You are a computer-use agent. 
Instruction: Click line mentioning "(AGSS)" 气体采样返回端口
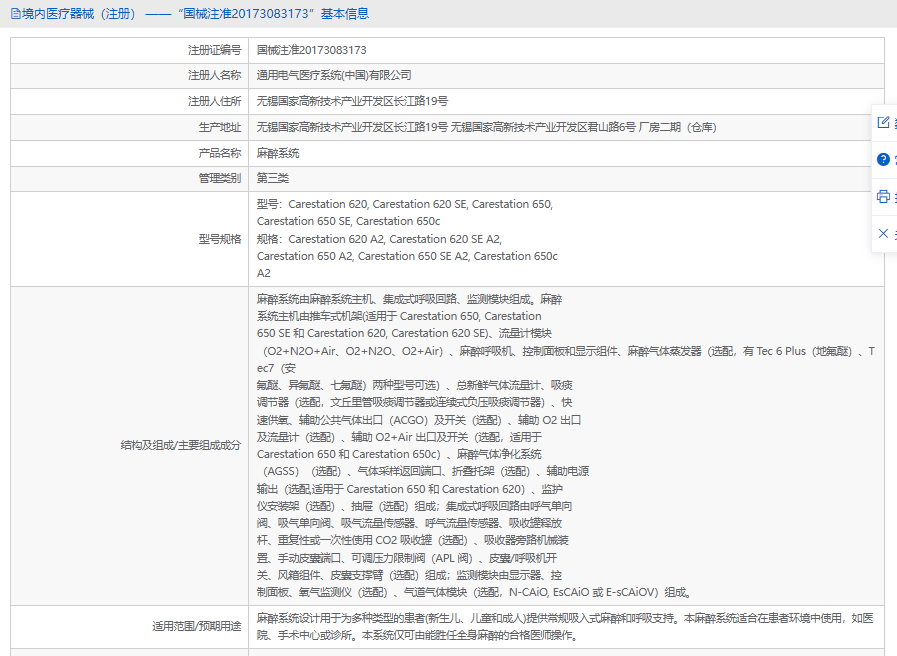pyautogui.click(x=426, y=471)
